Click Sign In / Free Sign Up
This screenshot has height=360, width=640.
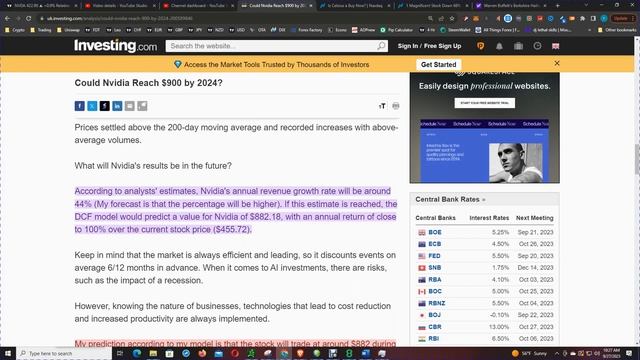tap(429, 46)
